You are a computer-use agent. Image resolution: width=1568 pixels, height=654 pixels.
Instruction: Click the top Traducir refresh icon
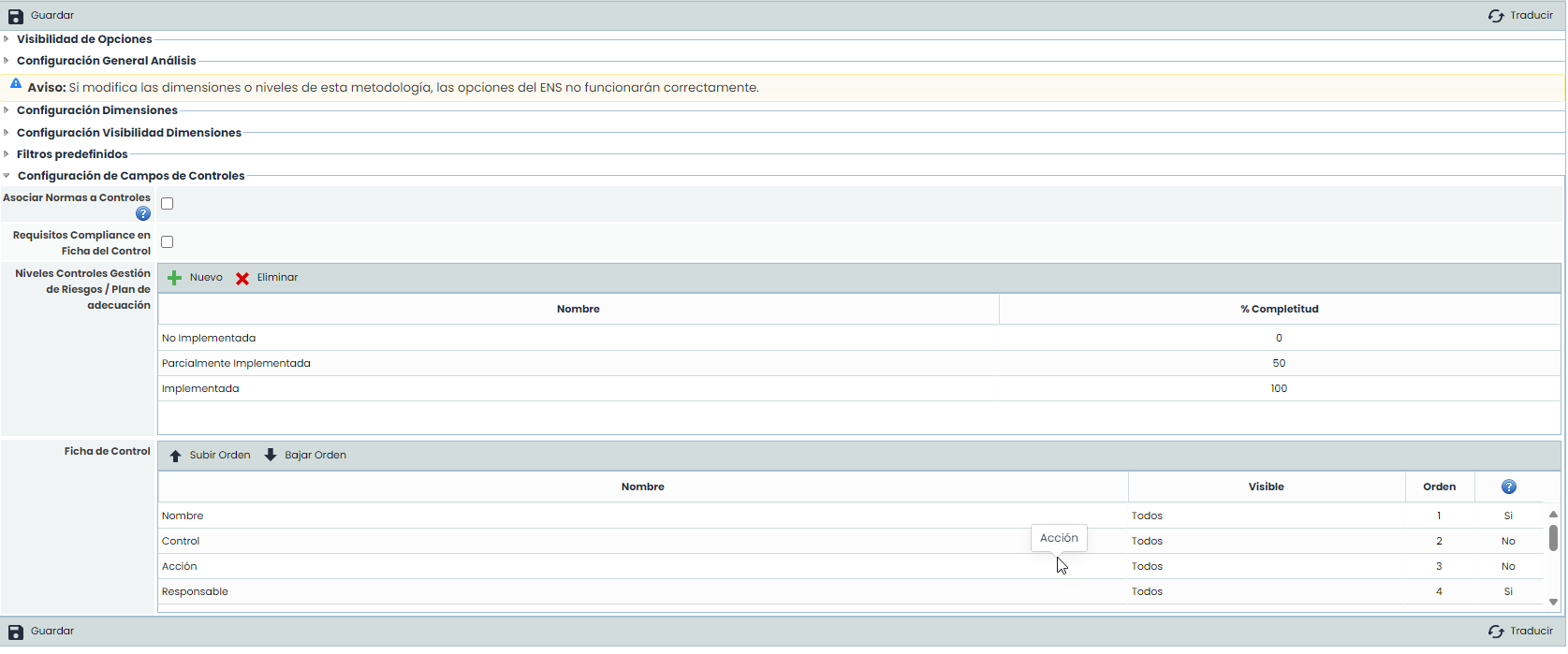tap(1496, 16)
